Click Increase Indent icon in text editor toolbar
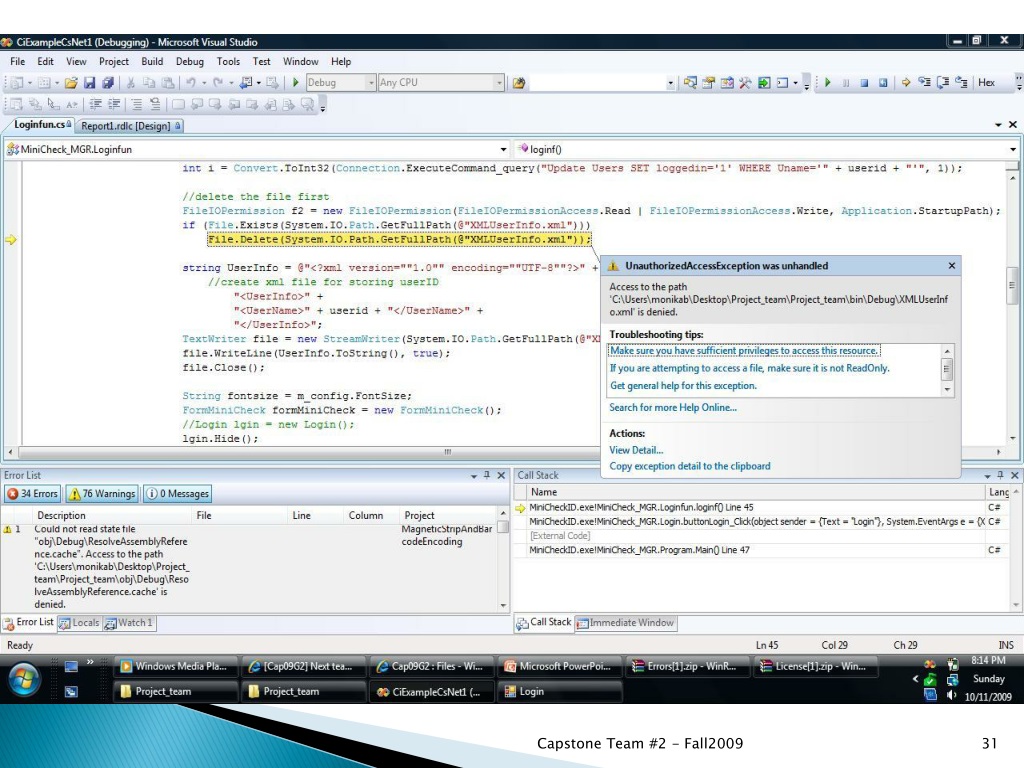 (114, 104)
